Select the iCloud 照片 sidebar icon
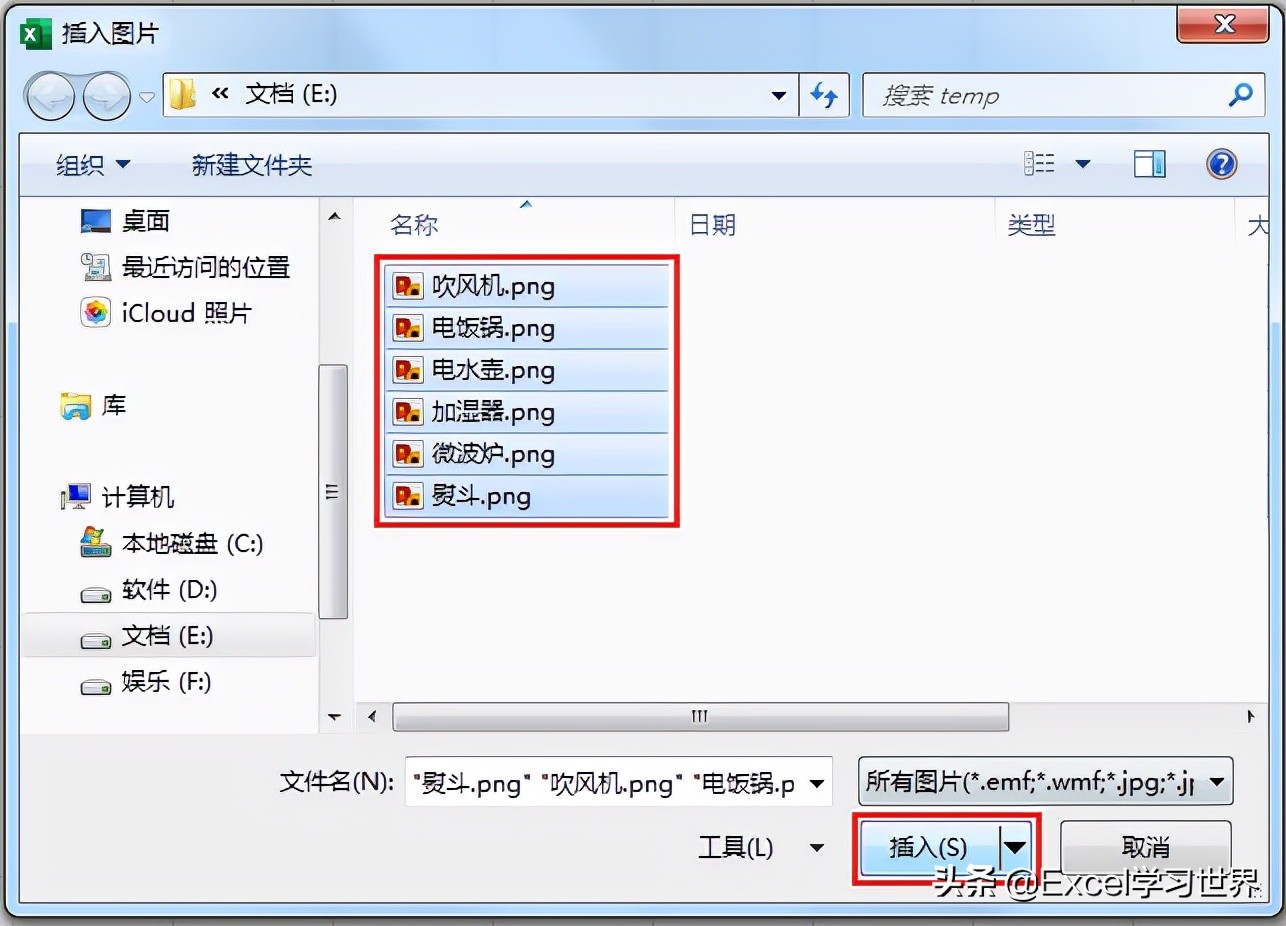The height and width of the screenshot is (926, 1286). point(95,313)
